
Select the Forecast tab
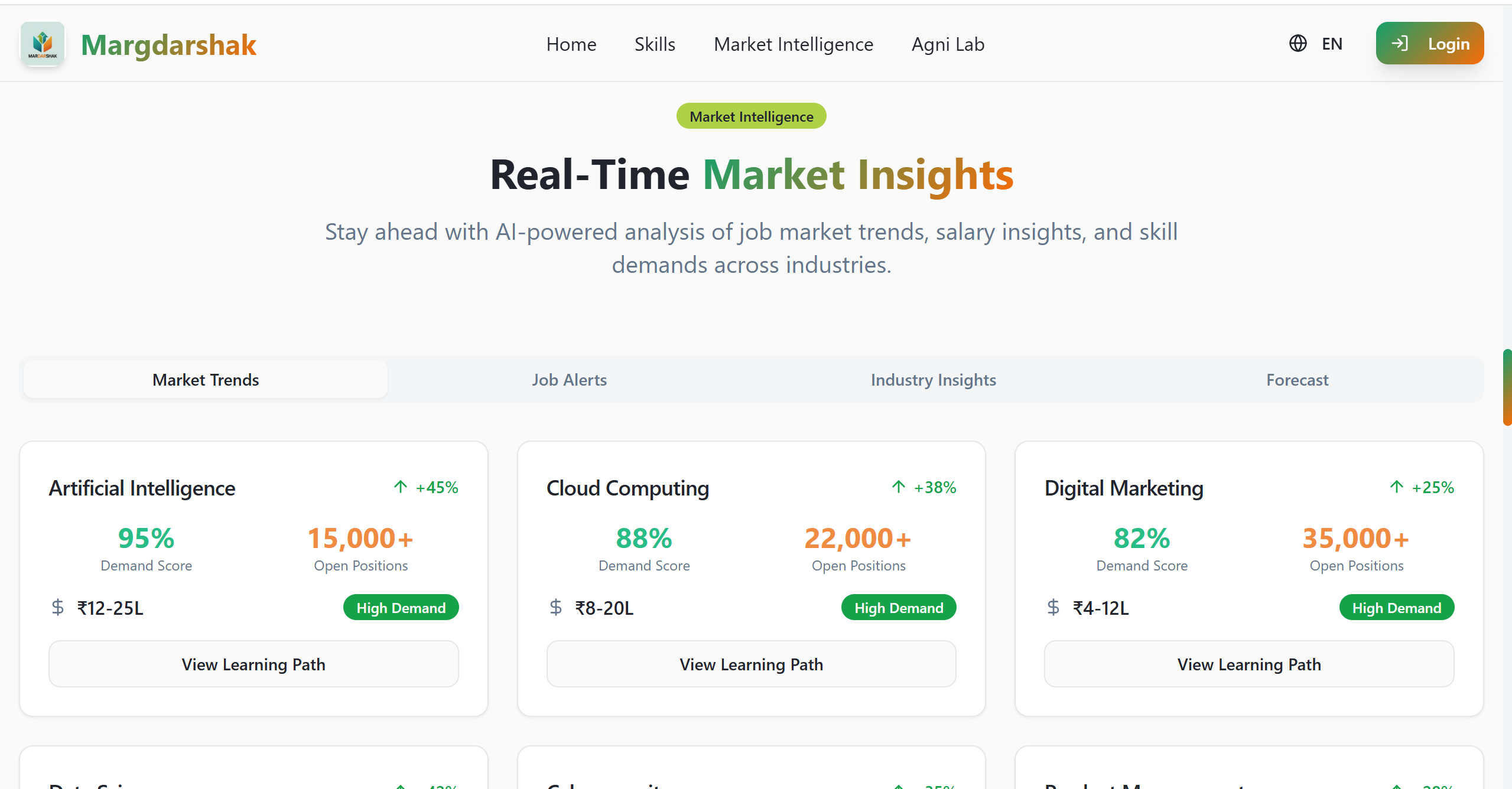1298,380
